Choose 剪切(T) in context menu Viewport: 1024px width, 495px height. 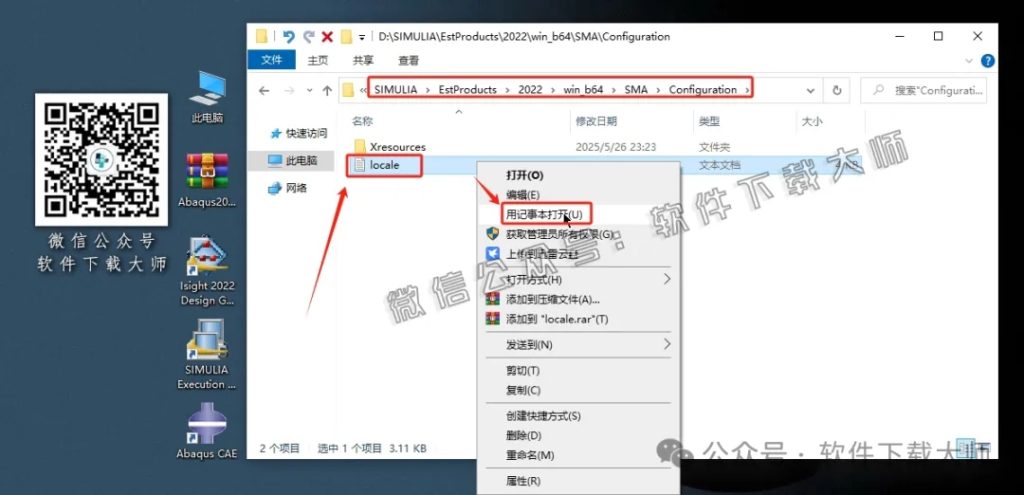[x=523, y=370]
